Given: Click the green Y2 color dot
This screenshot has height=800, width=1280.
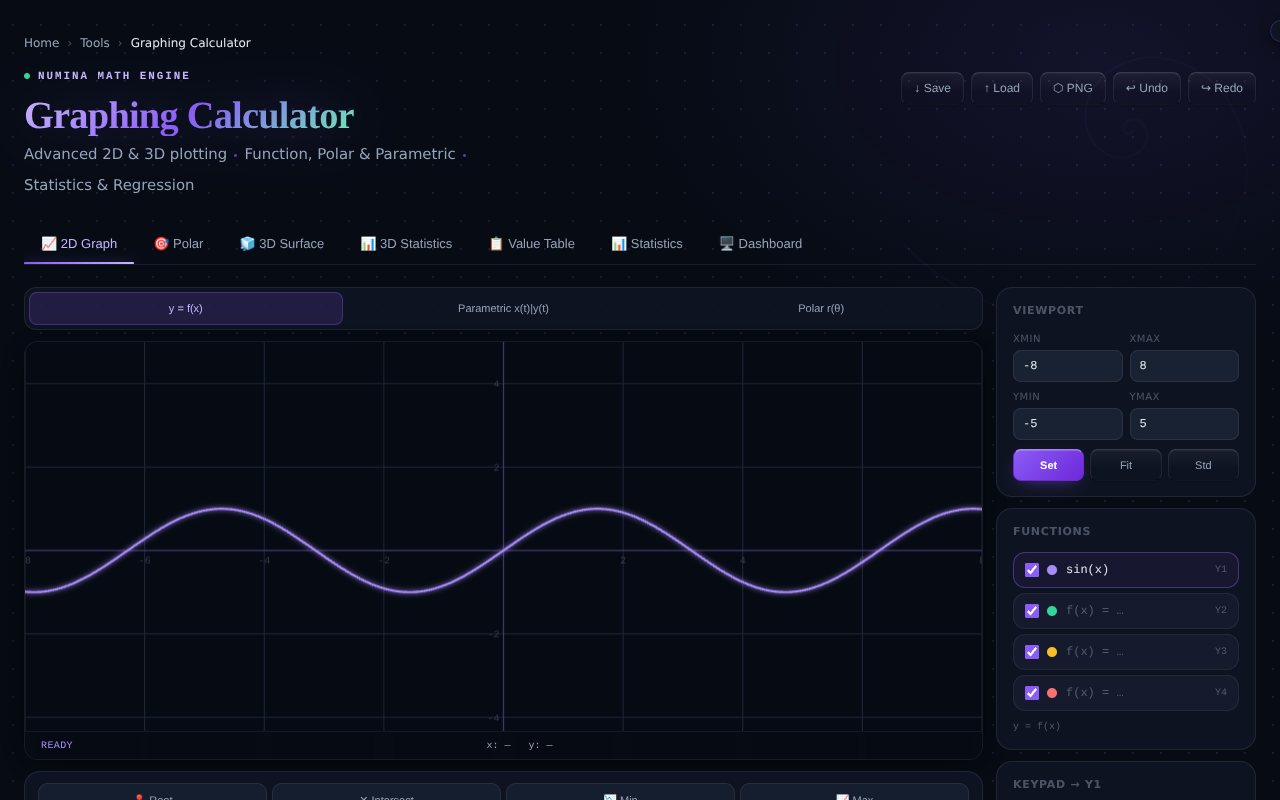Looking at the screenshot, I should [1052, 611].
